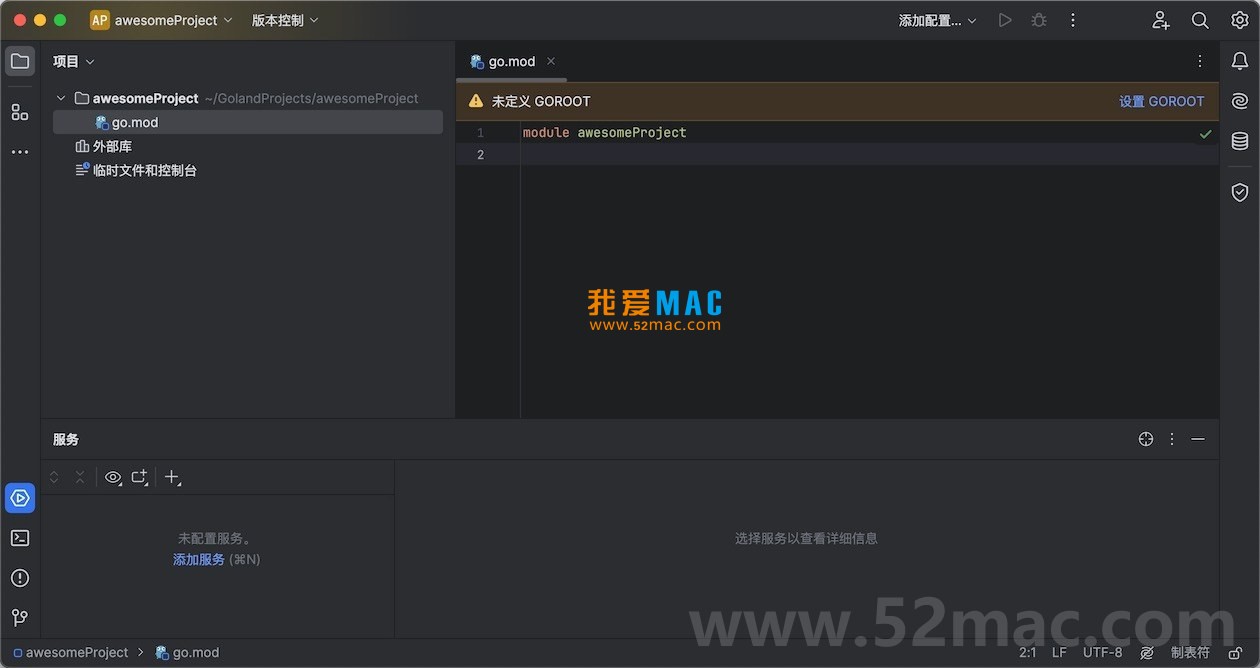Screen dimensions: 1260x668
Task: Open the shield icon tool window
Action: 1240,192
